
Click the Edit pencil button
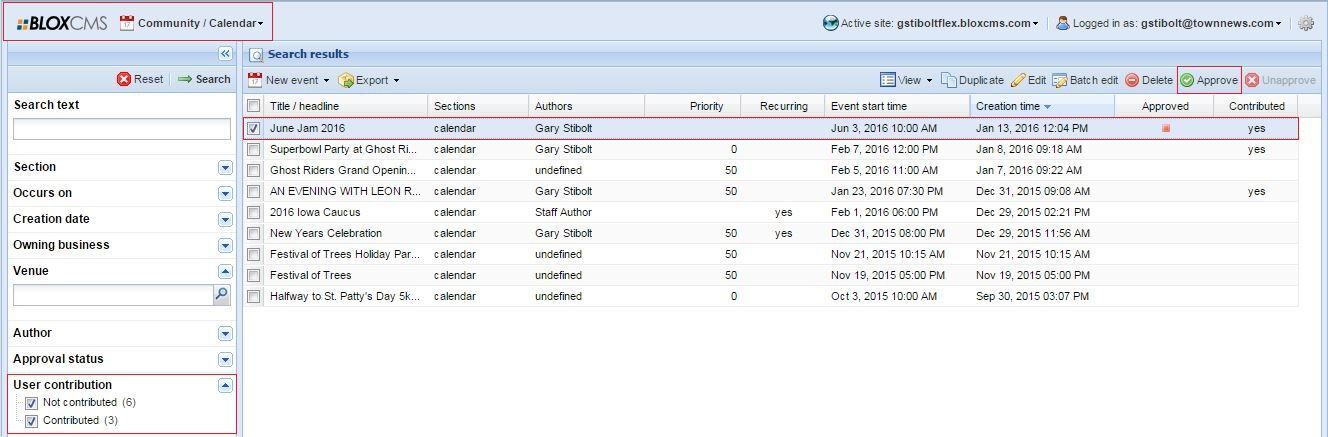pyautogui.click(x=1028, y=80)
